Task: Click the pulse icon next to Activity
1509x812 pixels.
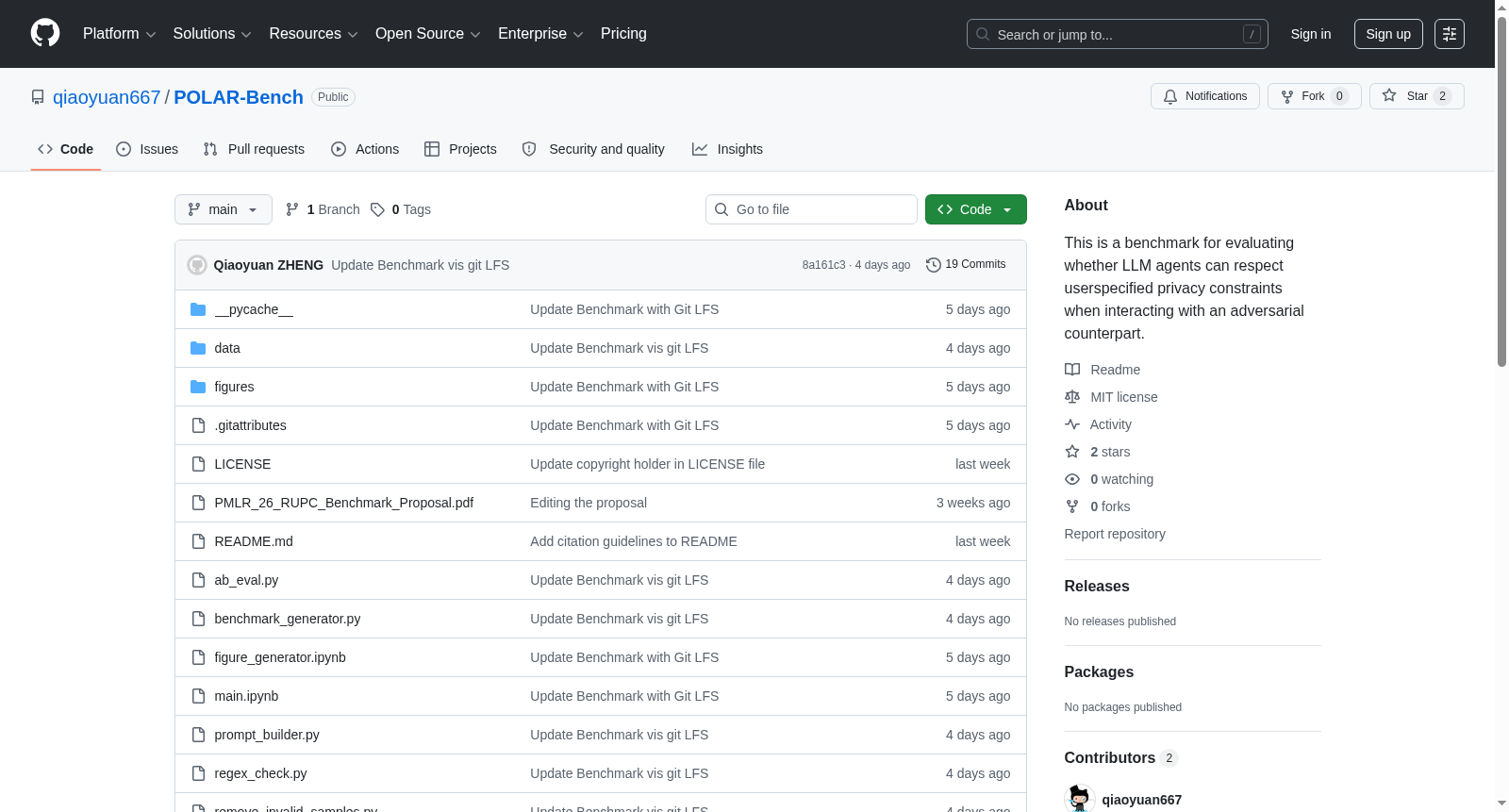Action: (x=1072, y=424)
